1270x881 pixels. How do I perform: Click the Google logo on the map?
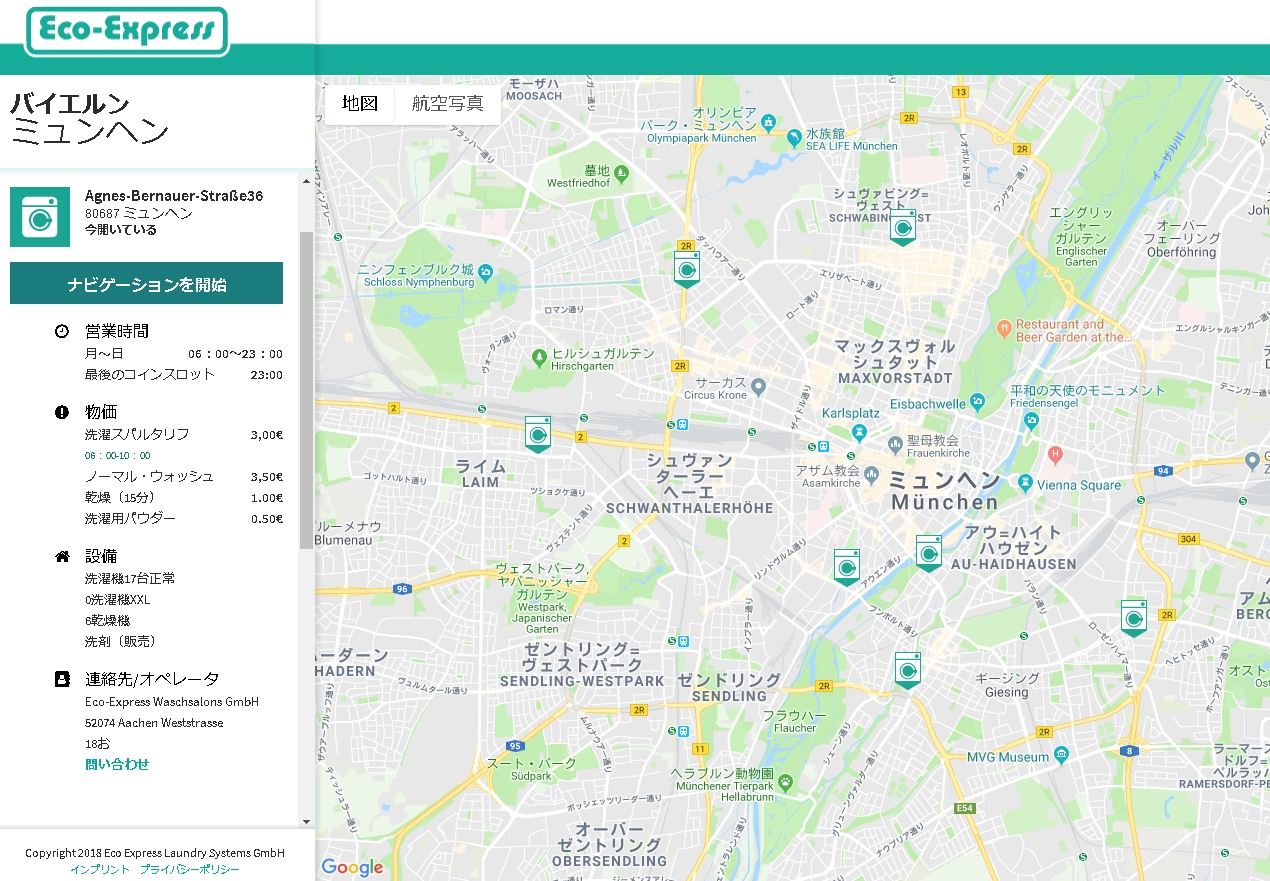click(x=352, y=867)
